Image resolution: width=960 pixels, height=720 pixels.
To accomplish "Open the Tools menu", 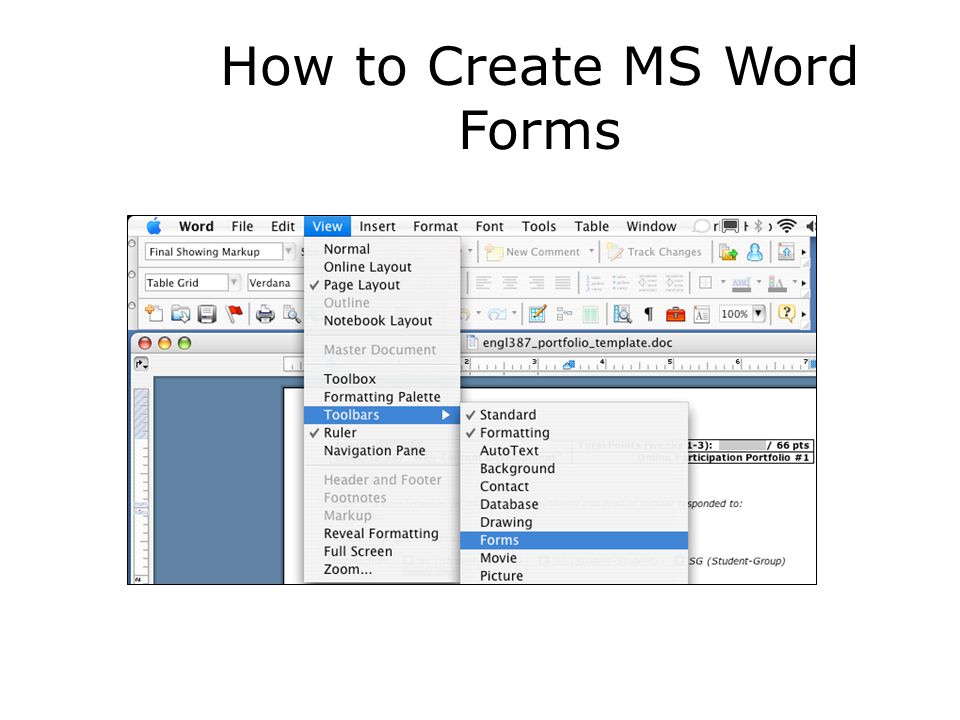I will (539, 226).
